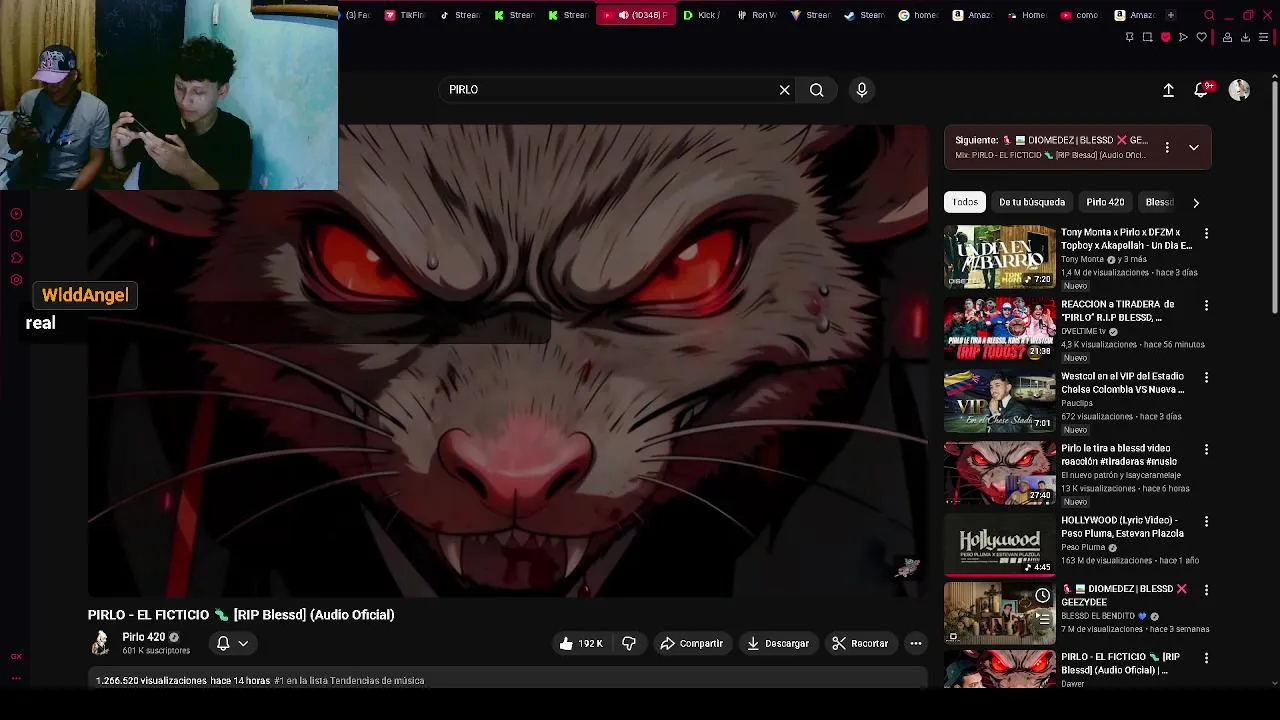Select the Blessd filter chip
1280x720 pixels.
(1160, 202)
